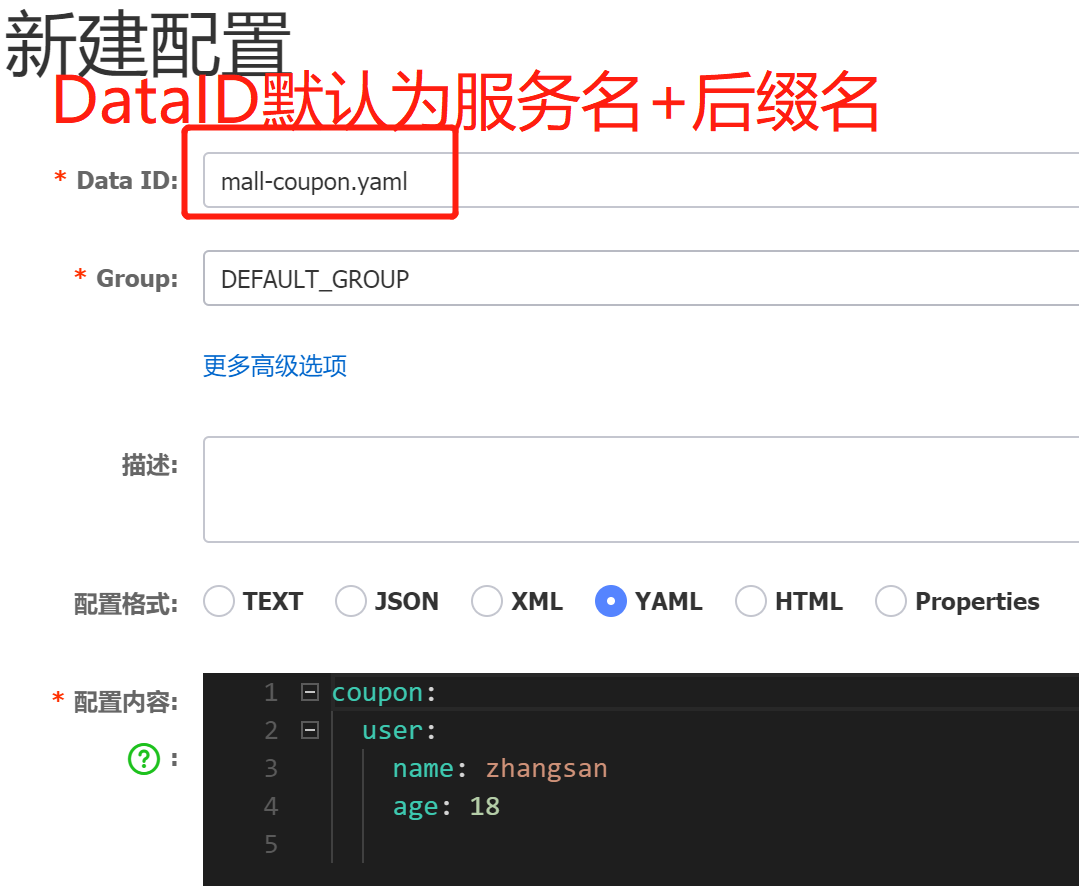Click the name key on line 3
This screenshot has width=1079, height=886.
click(x=423, y=768)
